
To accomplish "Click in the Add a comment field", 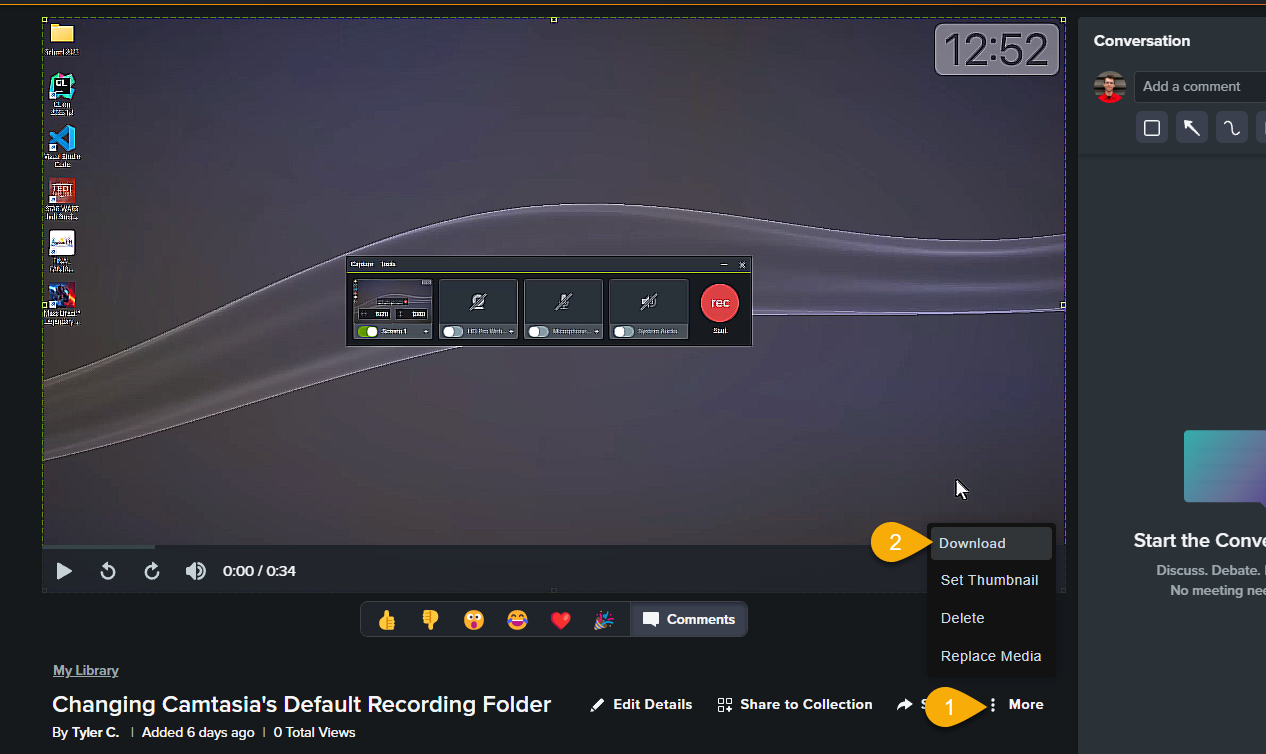I will click(x=1200, y=87).
